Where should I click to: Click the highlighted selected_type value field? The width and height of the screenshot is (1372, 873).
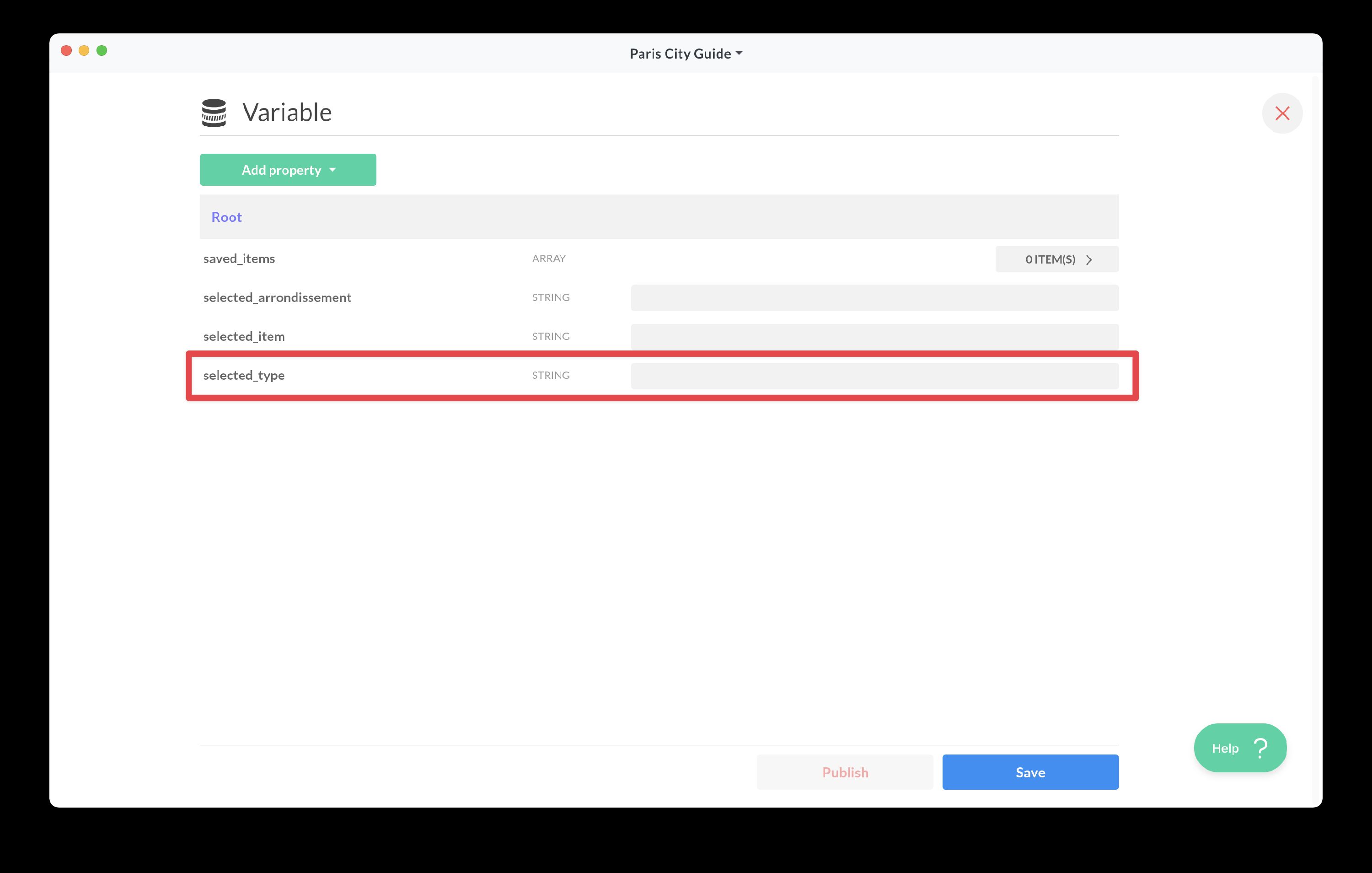(874, 375)
